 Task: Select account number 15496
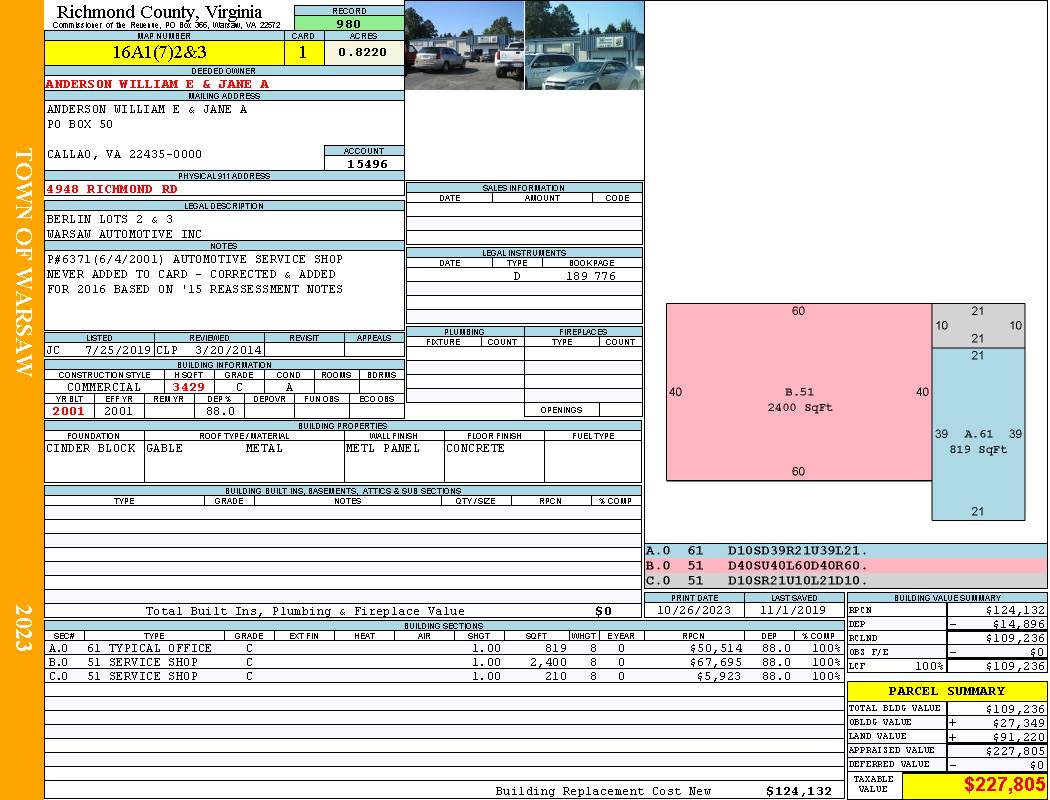(367, 163)
